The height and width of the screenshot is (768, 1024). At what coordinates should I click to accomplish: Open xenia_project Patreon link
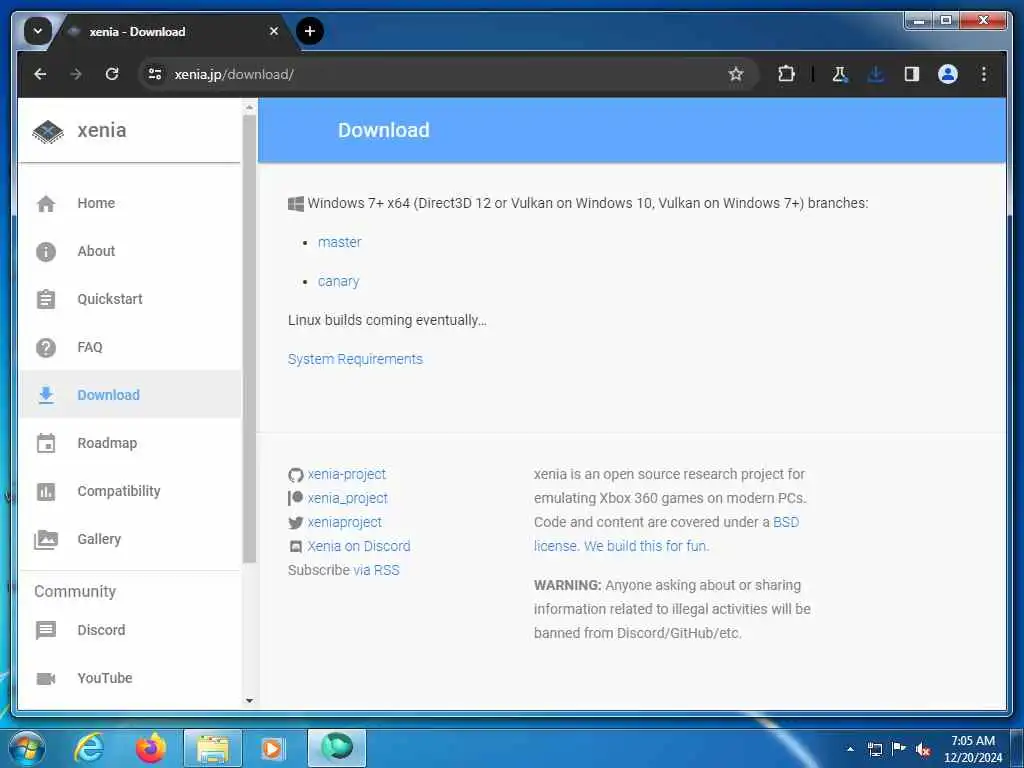[347, 498]
